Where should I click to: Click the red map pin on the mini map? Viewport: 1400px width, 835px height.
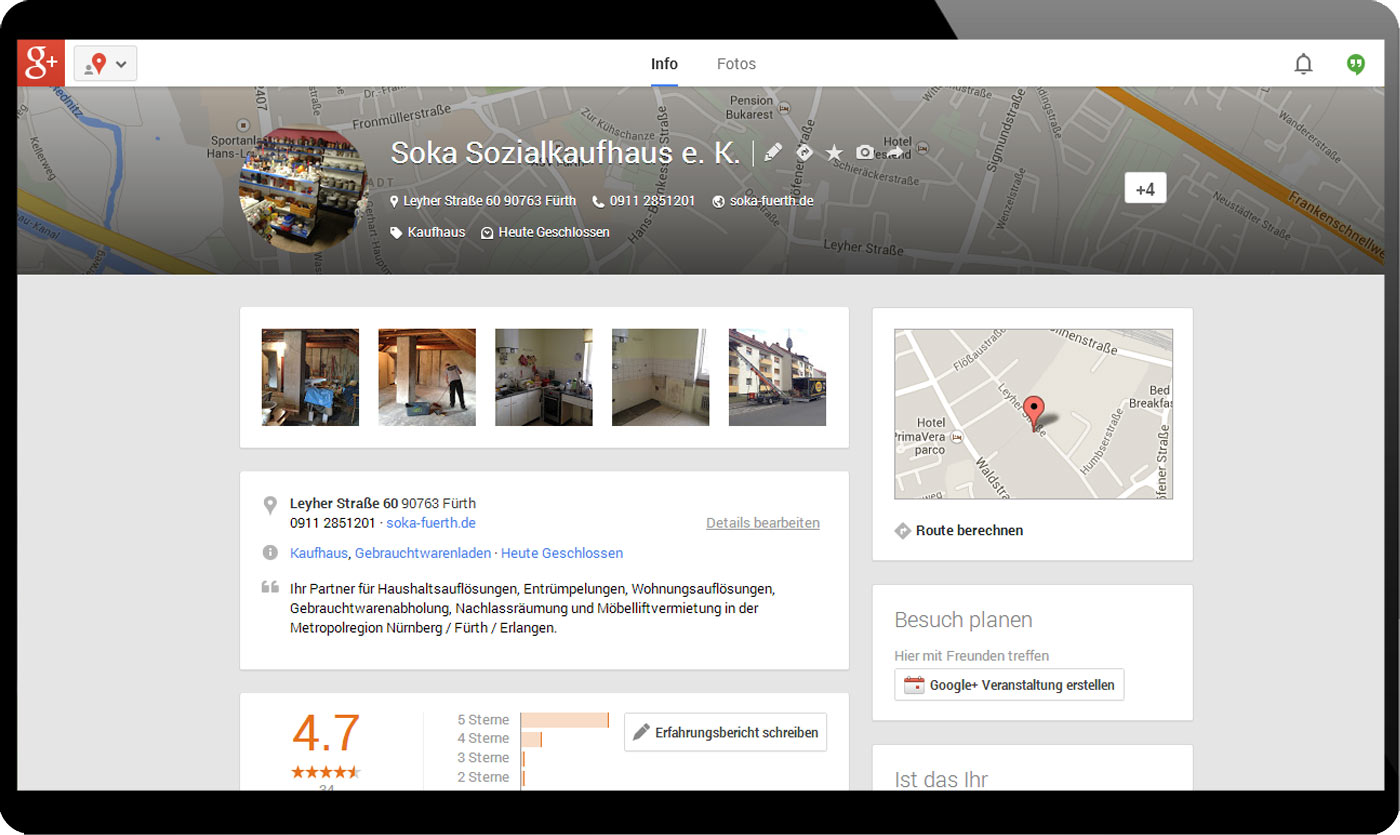[1034, 411]
